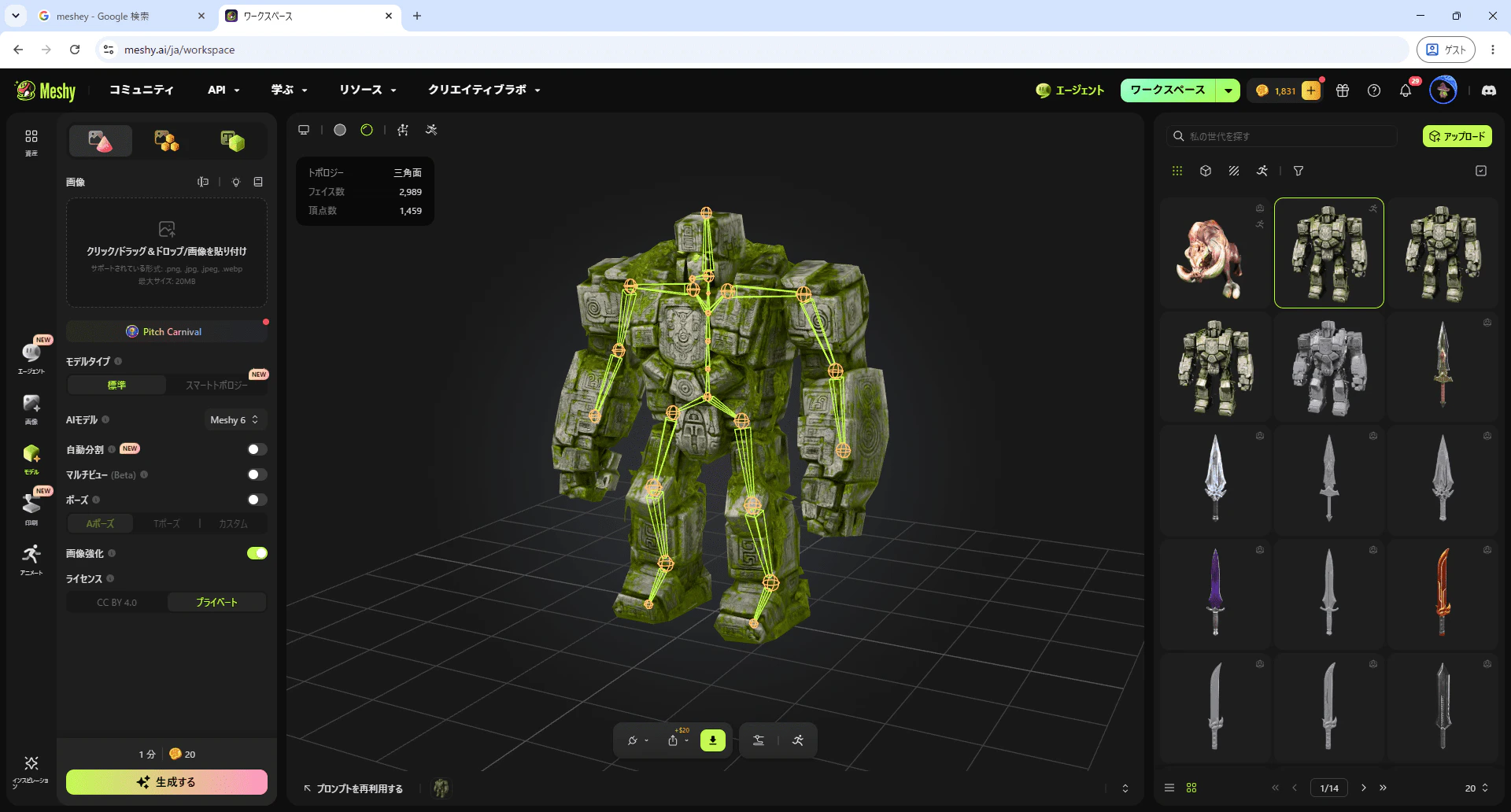Click the image drop upload area
The image size is (1511, 812).
pyautogui.click(x=167, y=253)
